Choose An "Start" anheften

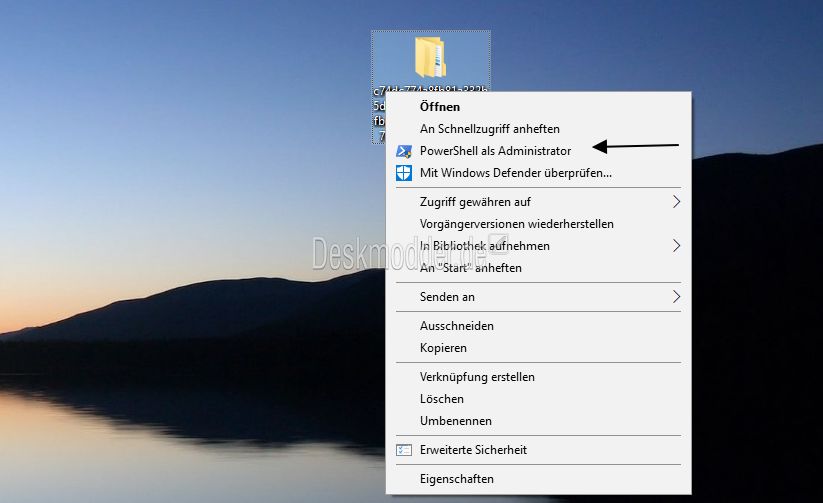(539, 268)
